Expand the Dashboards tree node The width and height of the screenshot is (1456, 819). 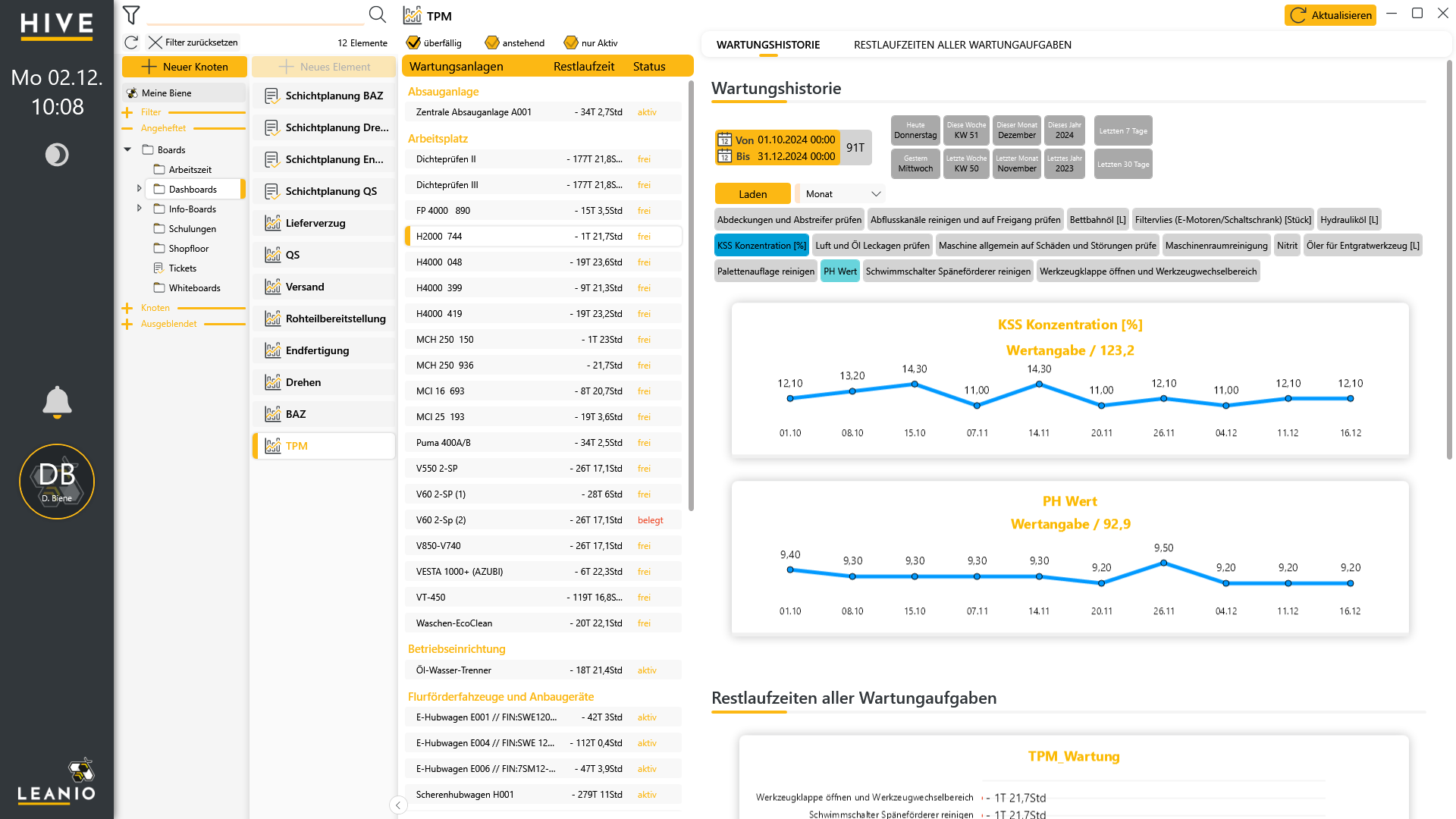click(x=140, y=189)
